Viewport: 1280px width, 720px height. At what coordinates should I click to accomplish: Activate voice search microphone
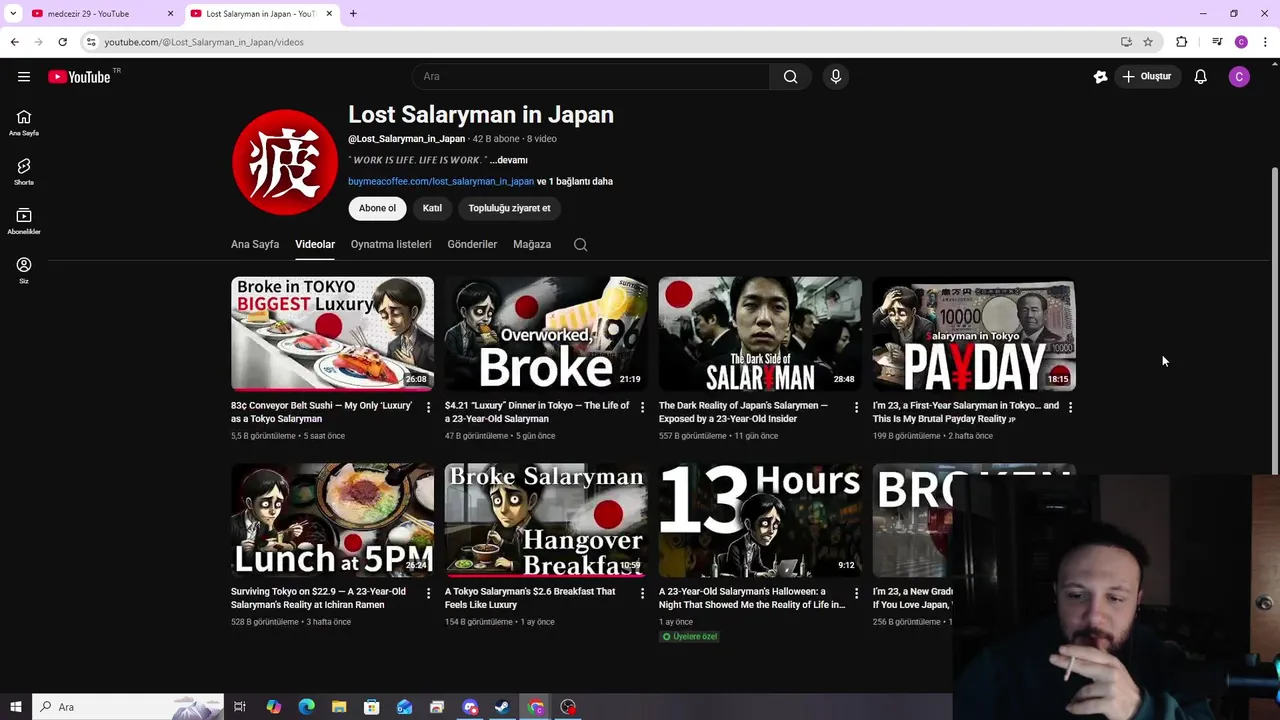point(836,76)
